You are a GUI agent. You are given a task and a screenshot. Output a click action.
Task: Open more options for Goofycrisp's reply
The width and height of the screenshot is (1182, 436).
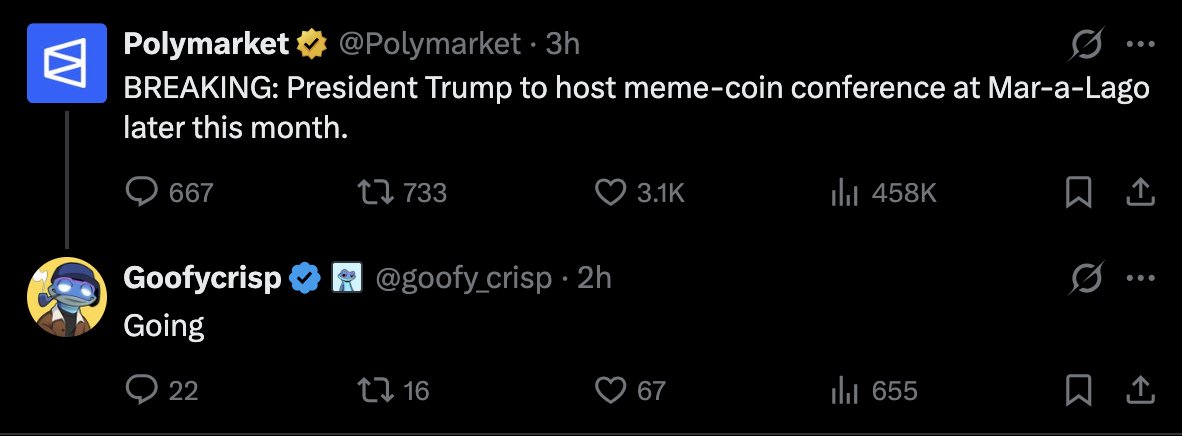pos(1140,278)
